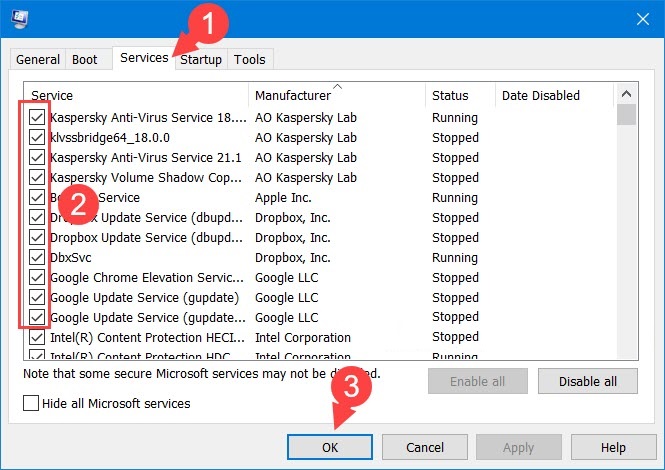This screenshot has height=470, width=665.
Task: Select Kaspersky Volume Shadow Cop... service name
Action: [146, 178]
